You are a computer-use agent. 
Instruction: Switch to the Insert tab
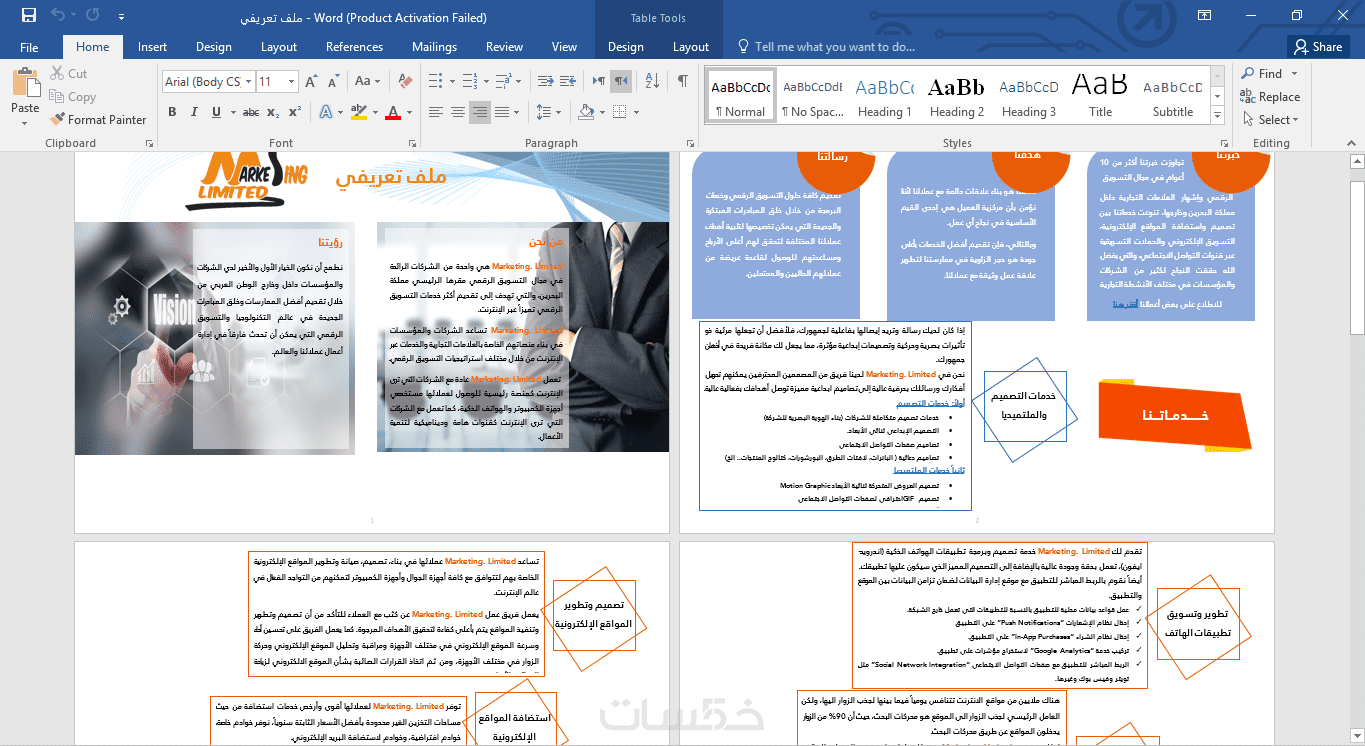(x=152, y=47)
